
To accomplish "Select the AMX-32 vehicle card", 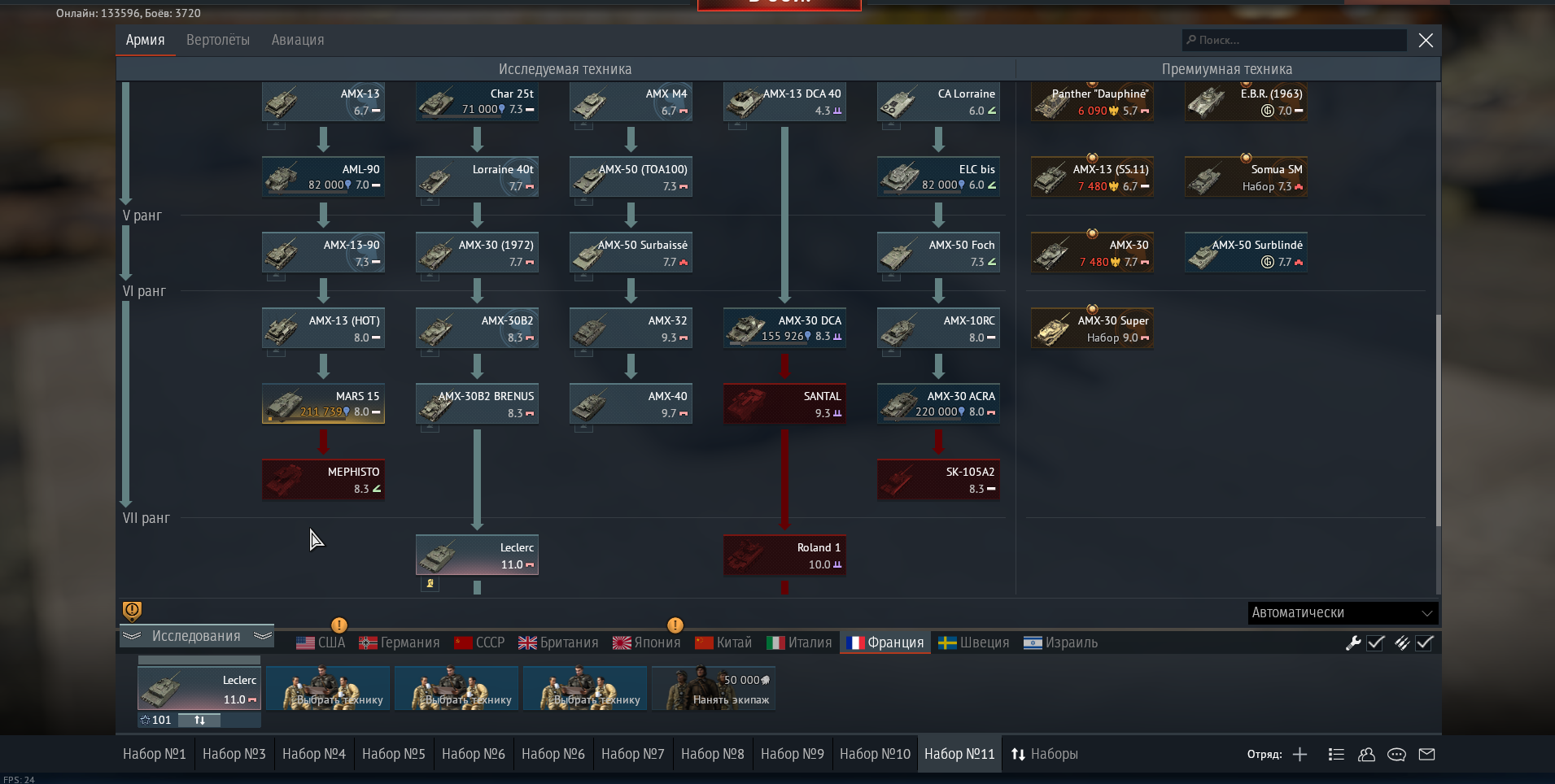I will [631, 329].
